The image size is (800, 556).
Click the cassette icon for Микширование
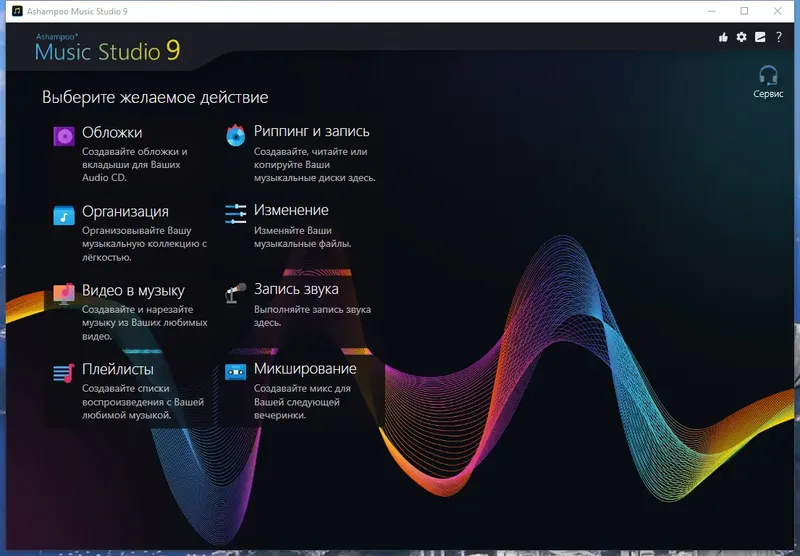[x=236, y=372]
